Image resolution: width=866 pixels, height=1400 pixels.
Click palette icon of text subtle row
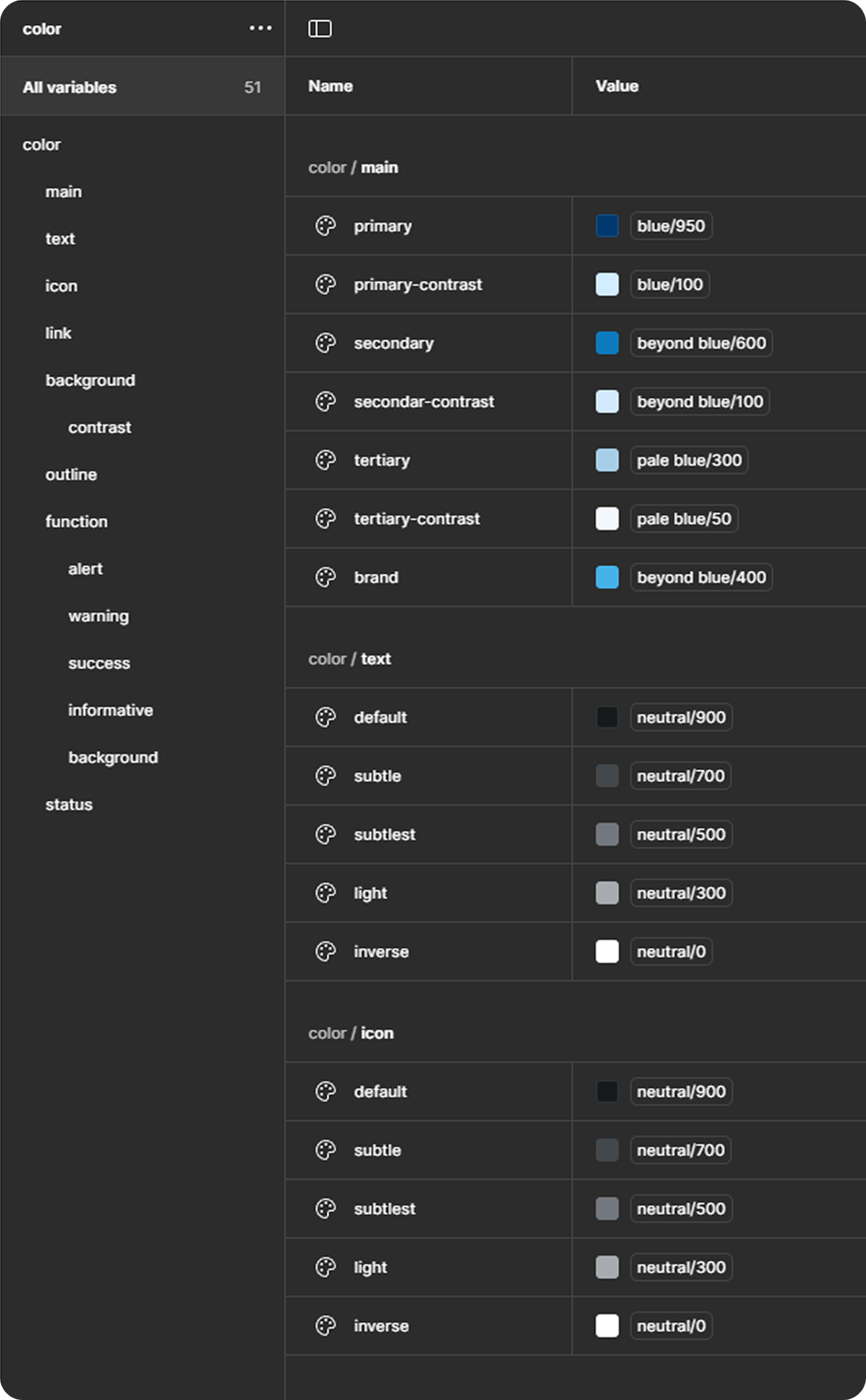coord(326,776)
